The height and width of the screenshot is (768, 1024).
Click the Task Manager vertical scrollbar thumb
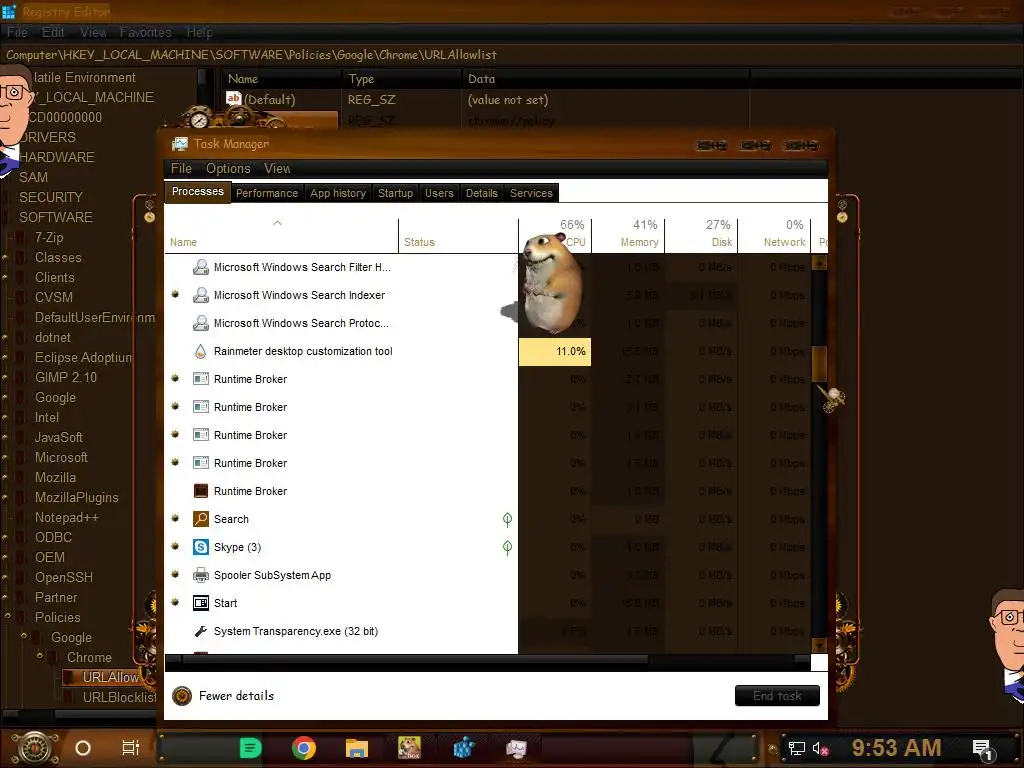819,363
